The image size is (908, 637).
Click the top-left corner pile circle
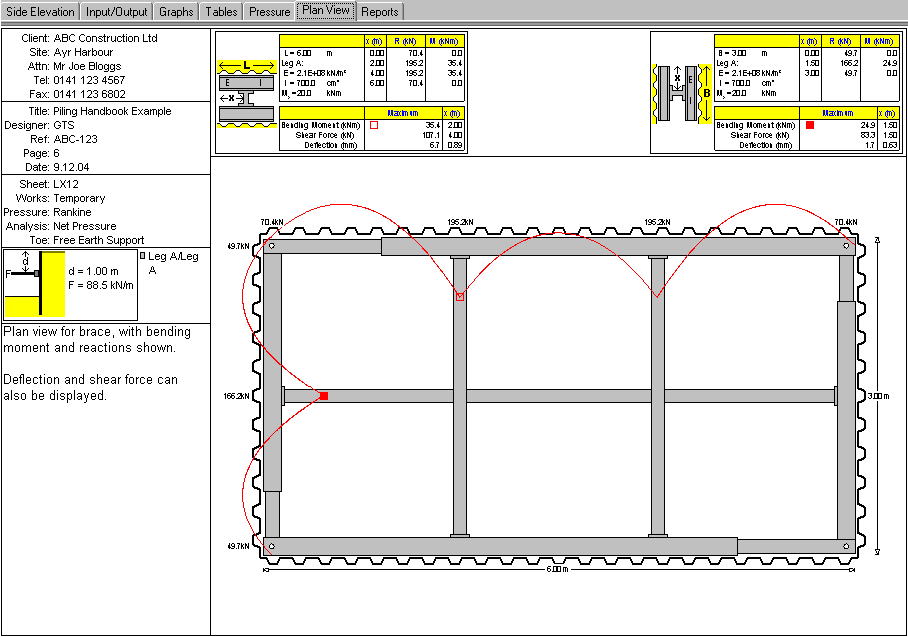[272, 245]
